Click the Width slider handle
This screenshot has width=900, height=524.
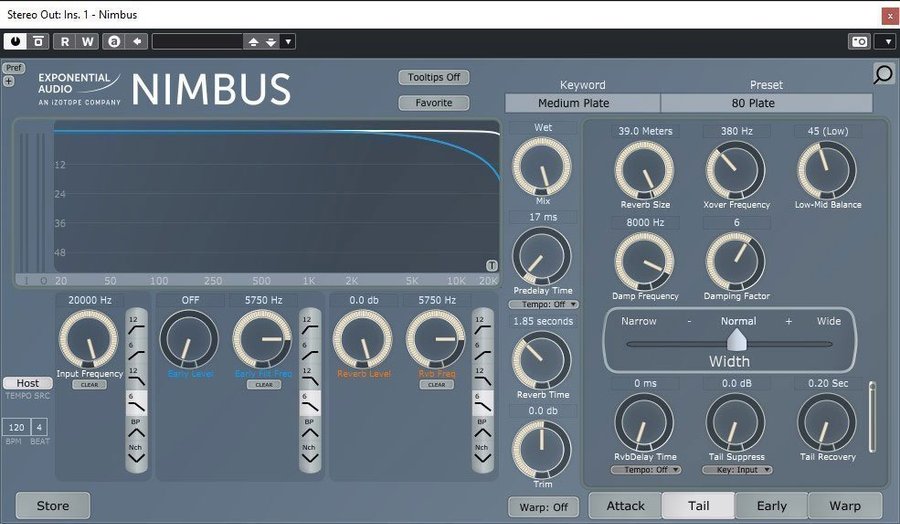pos(738,341)
